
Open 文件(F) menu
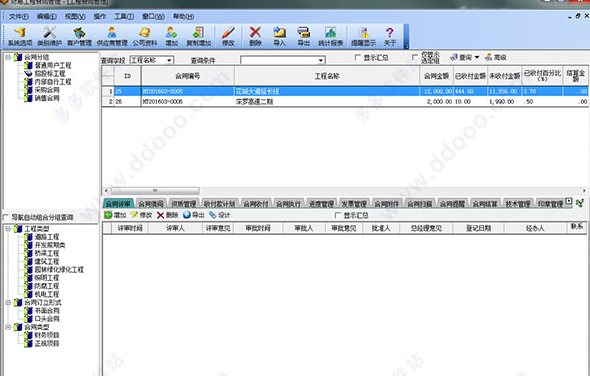pyautogui.click(x=18, y=17)
